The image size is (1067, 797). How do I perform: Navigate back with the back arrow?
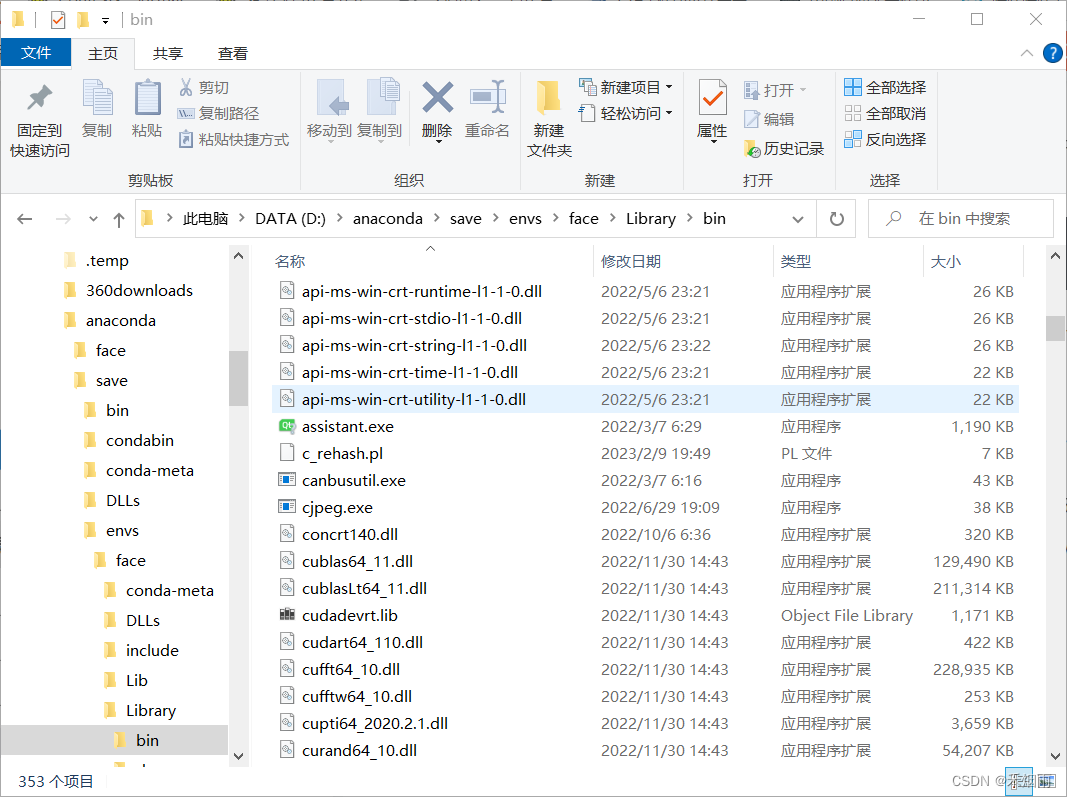24,218
